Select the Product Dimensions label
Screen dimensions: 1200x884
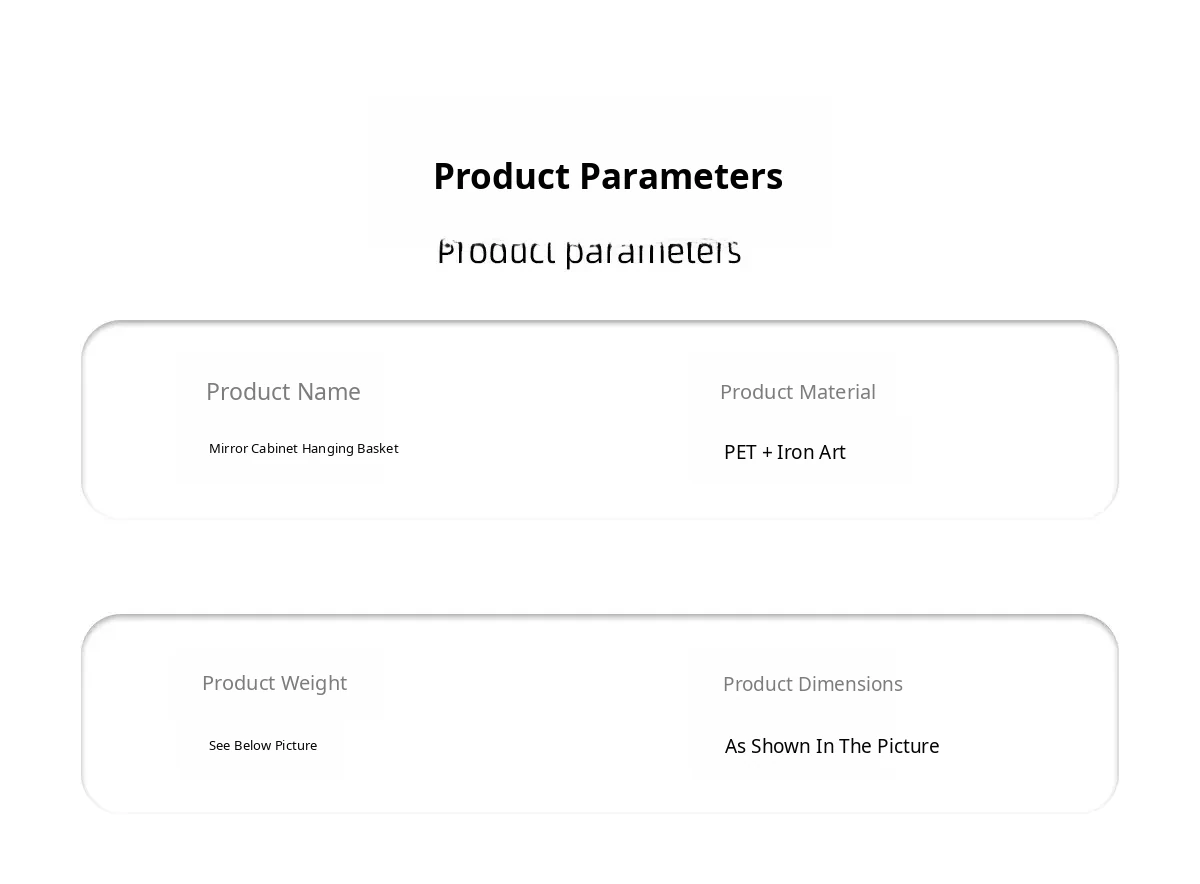pos(812,684)
